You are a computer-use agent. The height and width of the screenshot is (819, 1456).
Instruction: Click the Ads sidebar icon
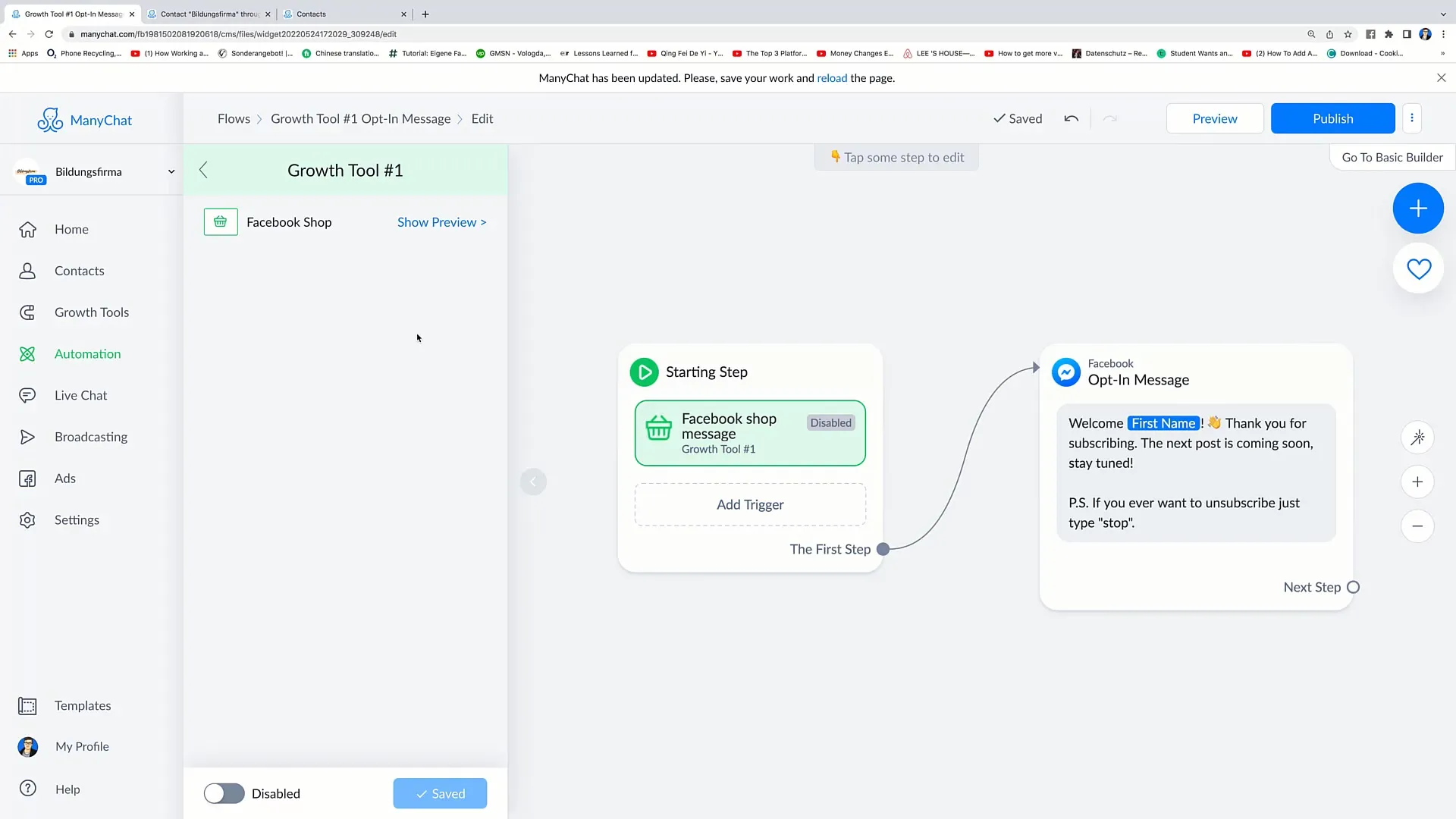[27, 479]
